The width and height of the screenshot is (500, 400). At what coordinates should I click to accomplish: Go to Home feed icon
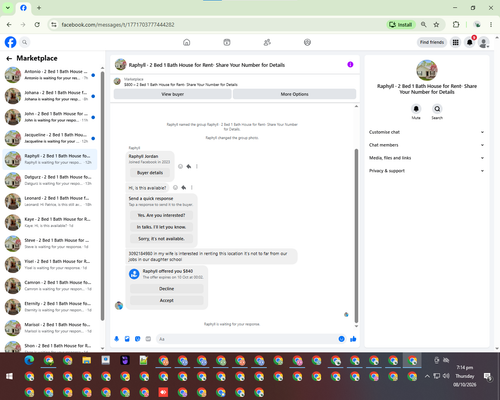(187, 42)
